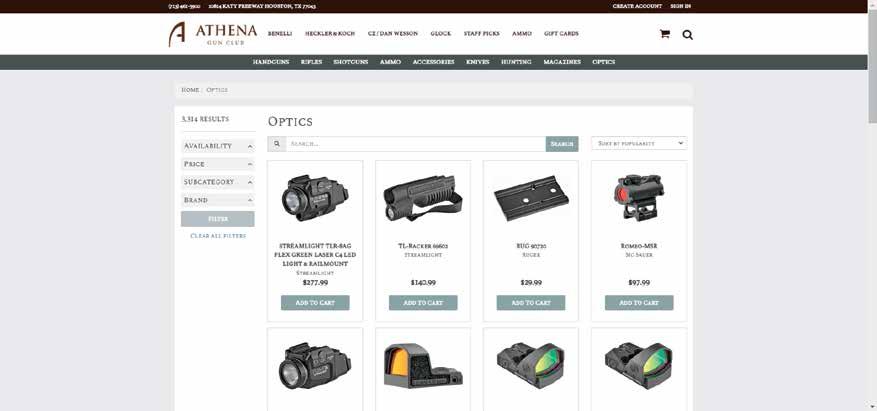The height and width of the screenshot is (411, 877).
Task: Open Gift Cards menu item
Action: click(x=562, y=34)
